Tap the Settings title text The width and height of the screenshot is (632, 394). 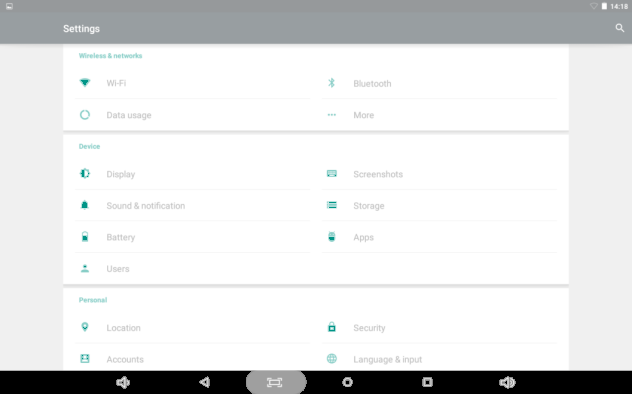81,29
